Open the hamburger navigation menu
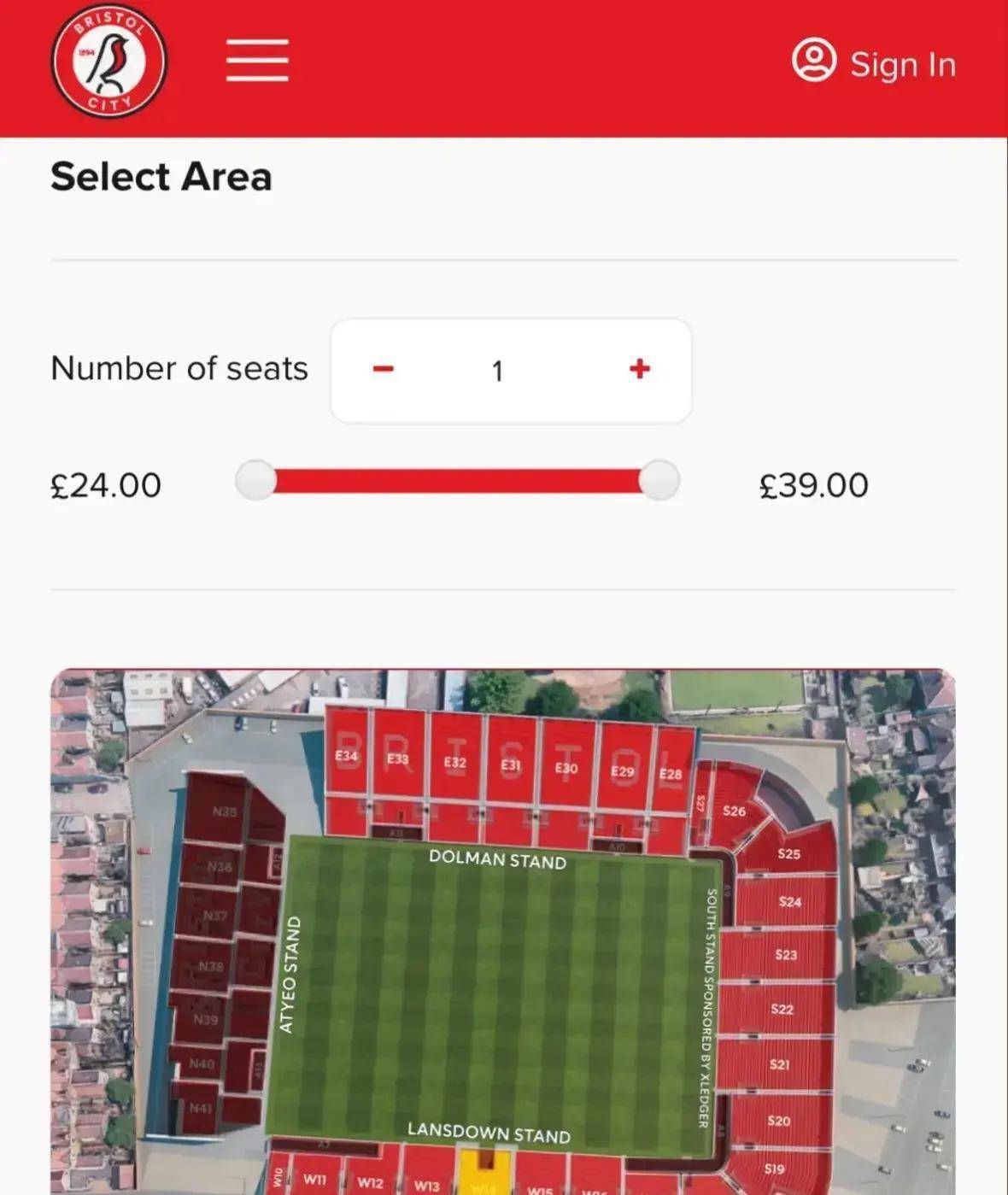Screen dimensions: 1008x1195 (x=257, y=62)
